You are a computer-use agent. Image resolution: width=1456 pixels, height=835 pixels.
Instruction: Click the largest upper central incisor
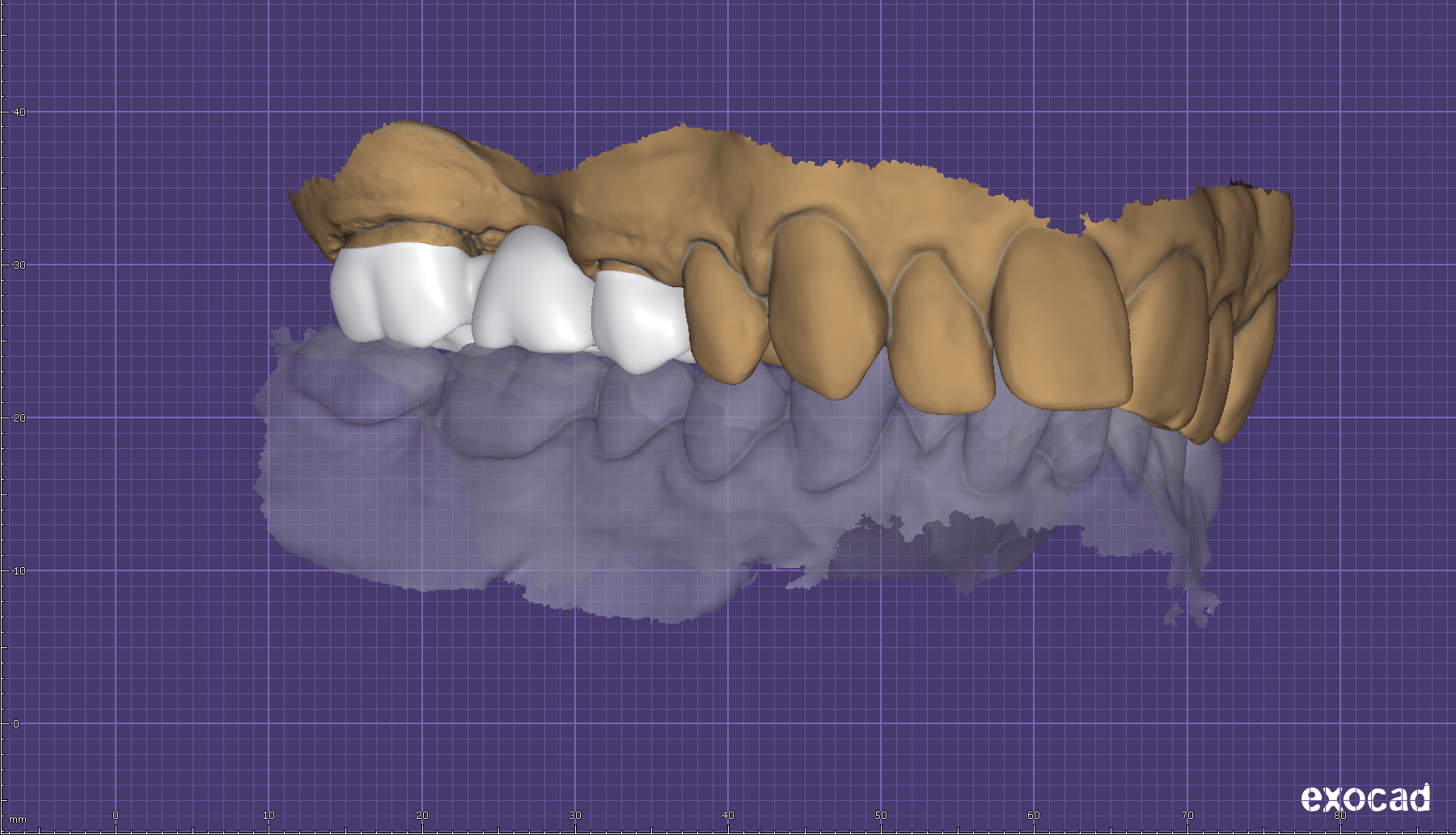[1060, 320]
